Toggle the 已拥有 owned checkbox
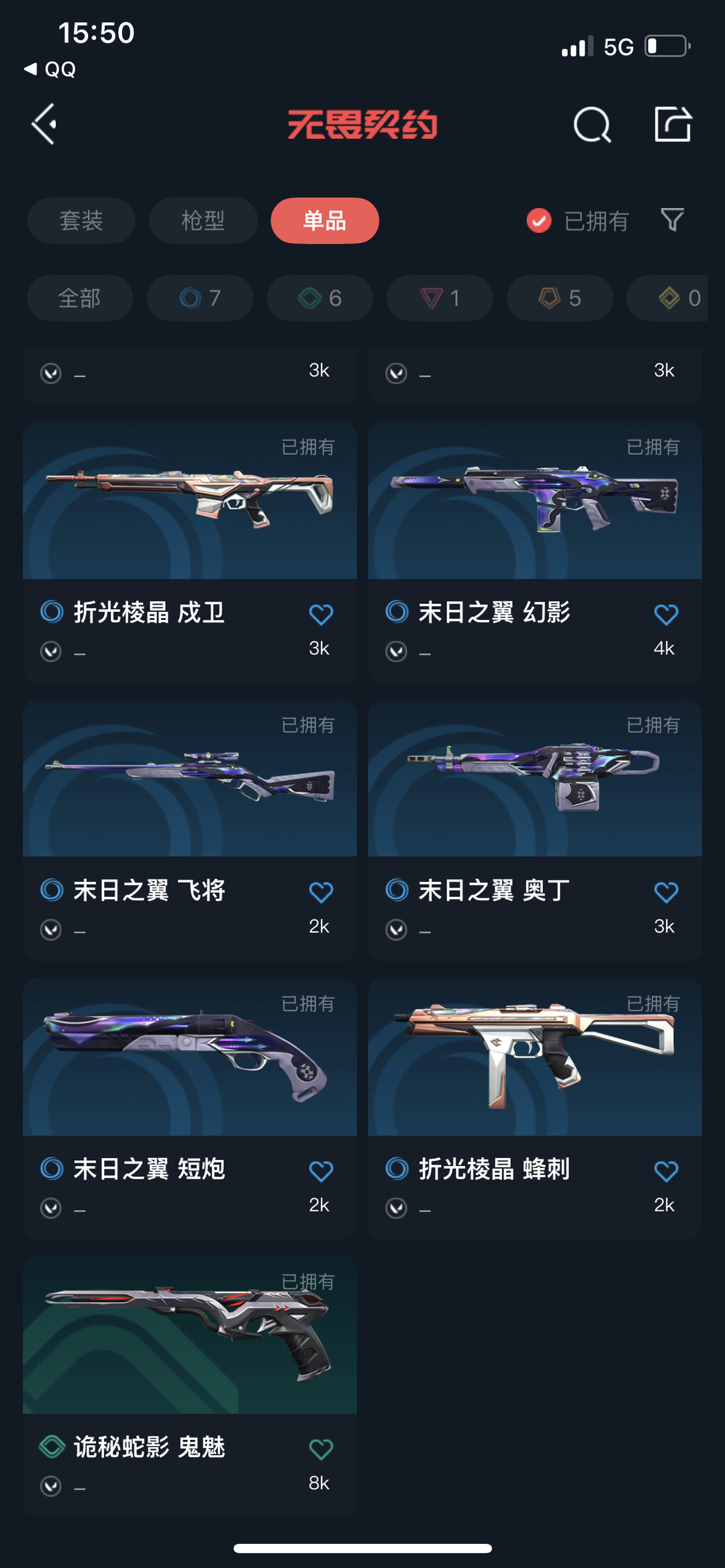 [x=539, y=220]
